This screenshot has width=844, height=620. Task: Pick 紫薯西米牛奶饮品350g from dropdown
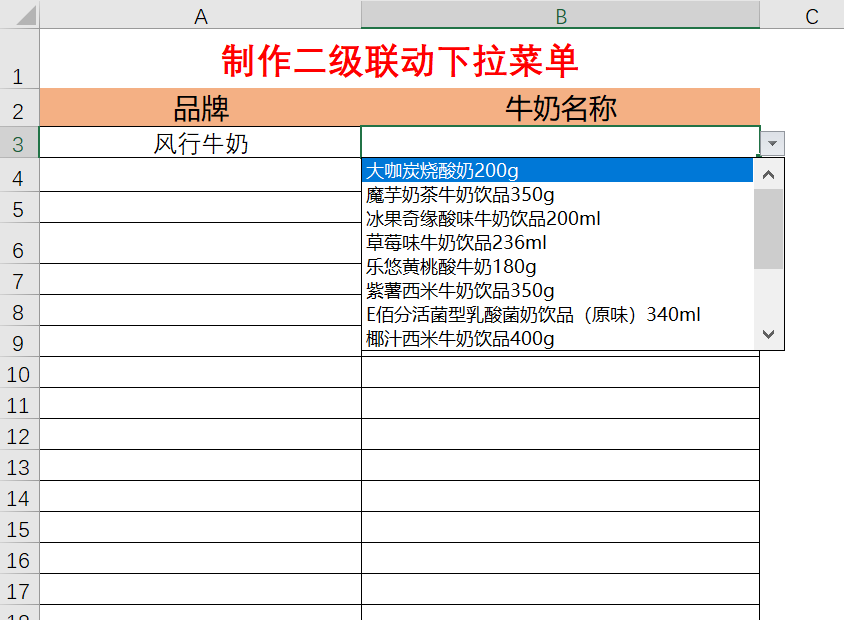557,291
